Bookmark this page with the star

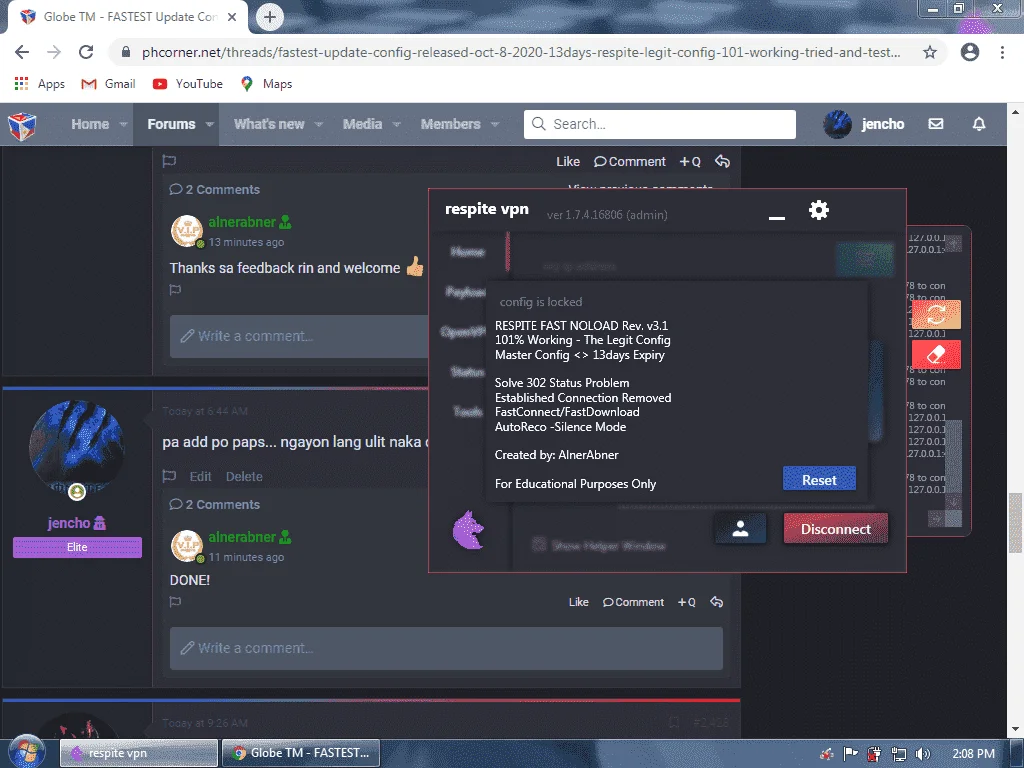click(x=930, y=52)
